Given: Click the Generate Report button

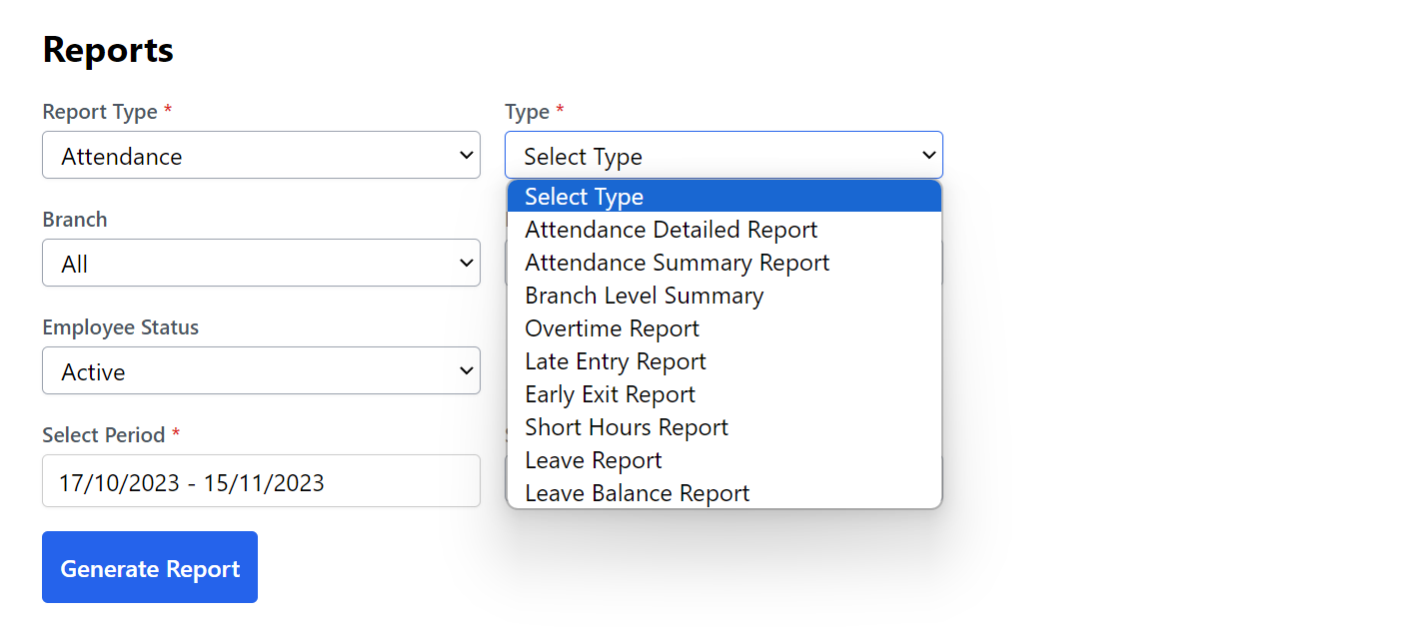Looking at the screenshot, I should click(149, 567).
